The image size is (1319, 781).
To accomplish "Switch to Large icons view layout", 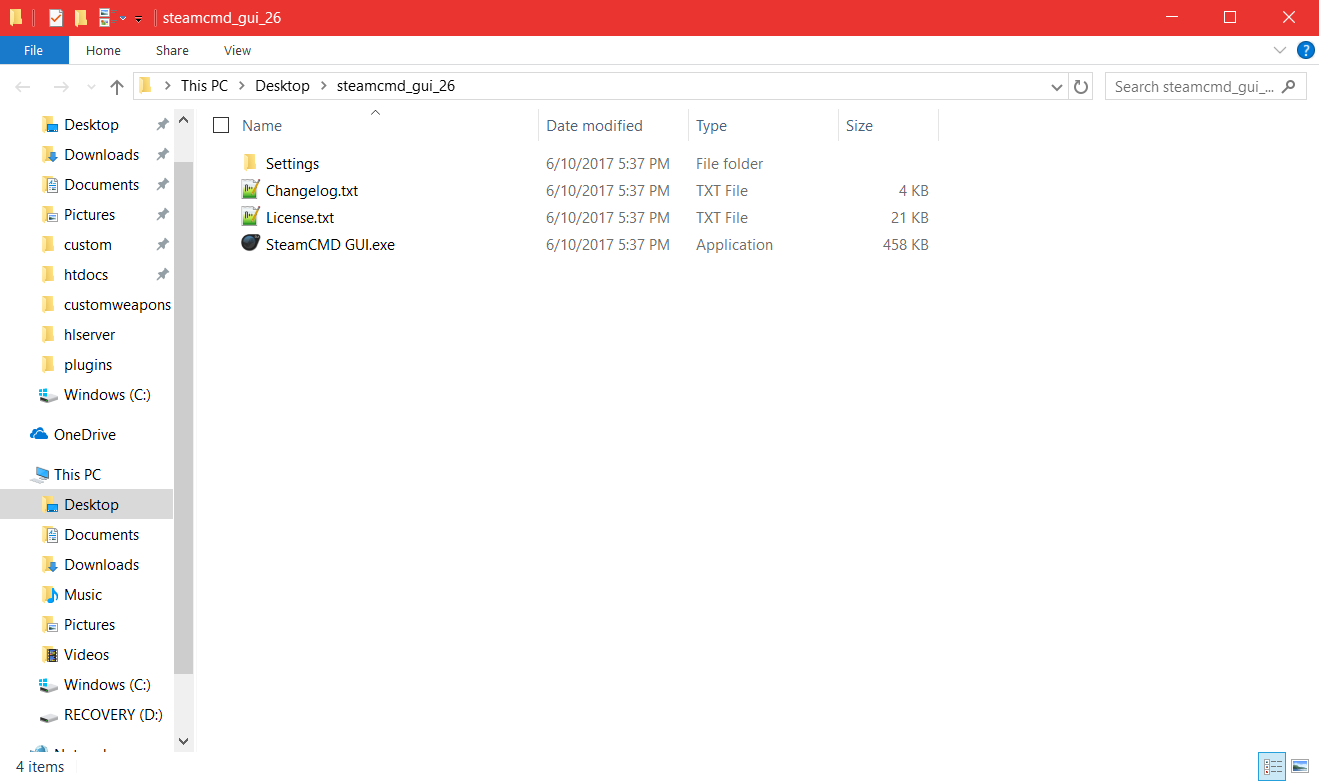I will pyautogui.click(x=1299, y=767).
